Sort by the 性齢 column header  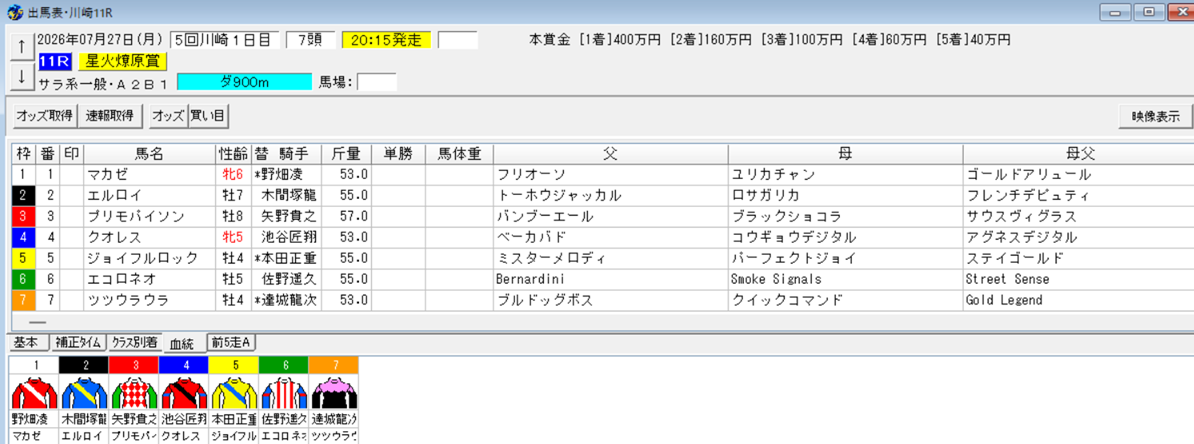[232, 154]
